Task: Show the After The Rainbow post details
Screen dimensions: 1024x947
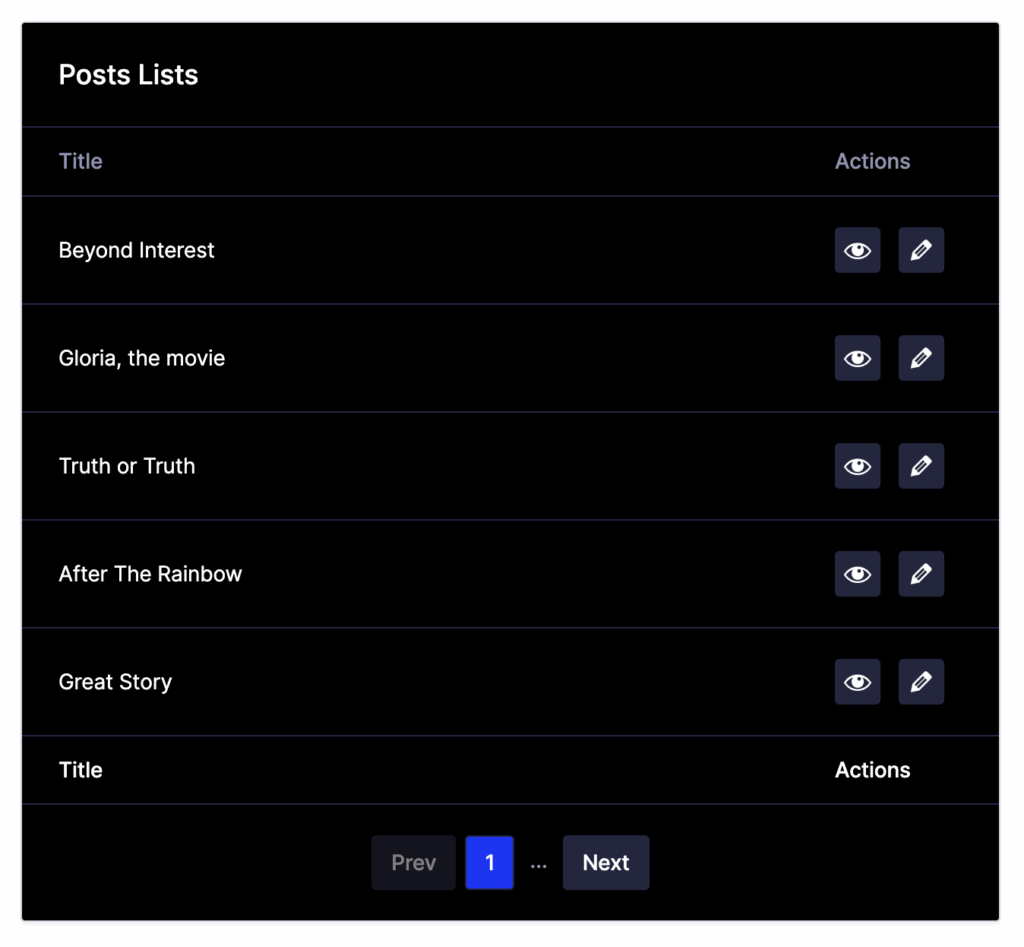Action: coord(857,574)
